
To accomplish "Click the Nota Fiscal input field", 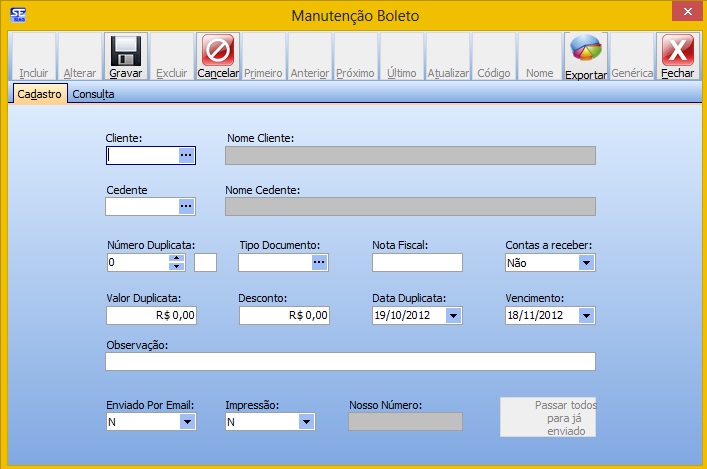I will coord(418,262).
